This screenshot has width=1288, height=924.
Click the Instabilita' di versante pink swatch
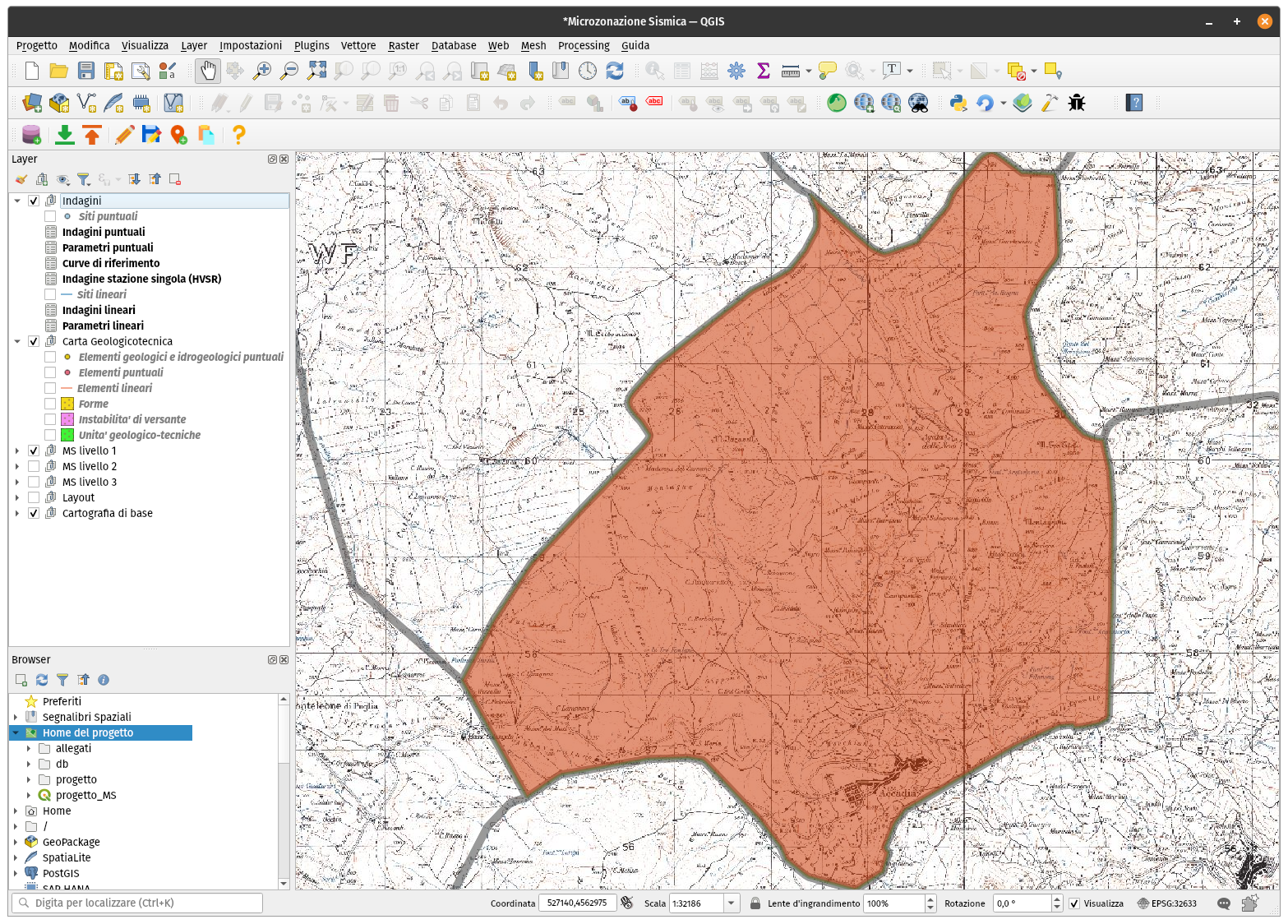coord(67,419)
